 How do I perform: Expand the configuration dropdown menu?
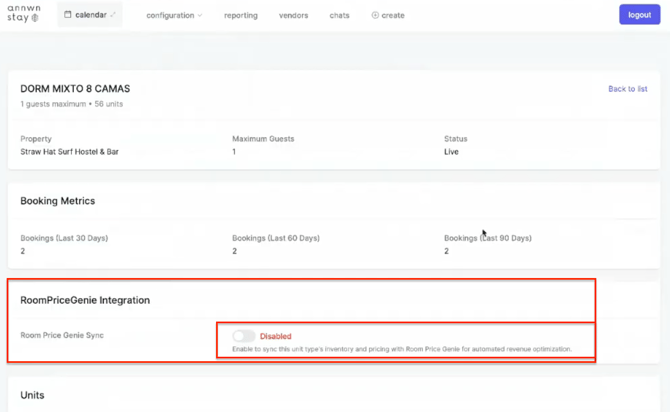pyautogui.click(x=174, y=16)
